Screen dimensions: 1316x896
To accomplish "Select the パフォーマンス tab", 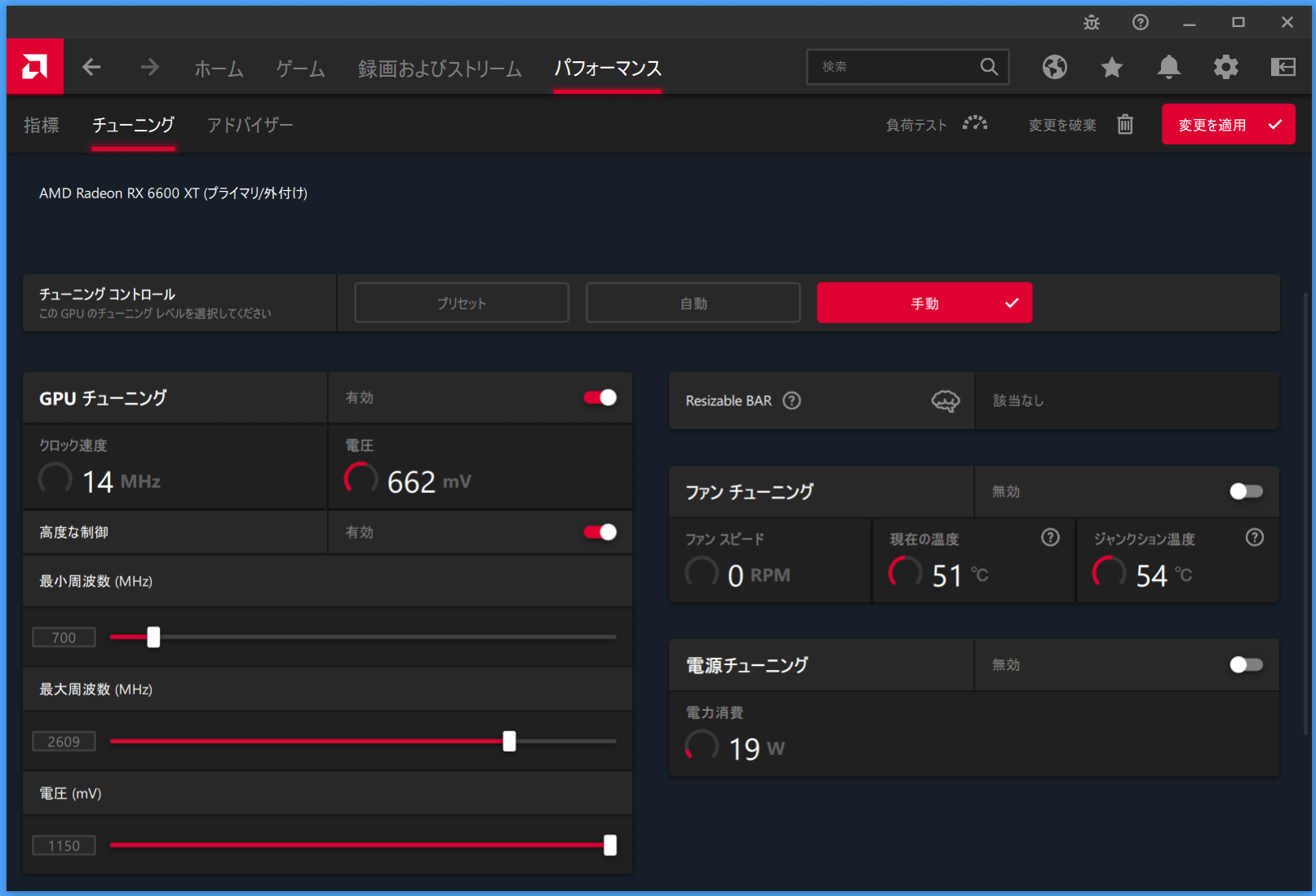I will pos(608,69).
